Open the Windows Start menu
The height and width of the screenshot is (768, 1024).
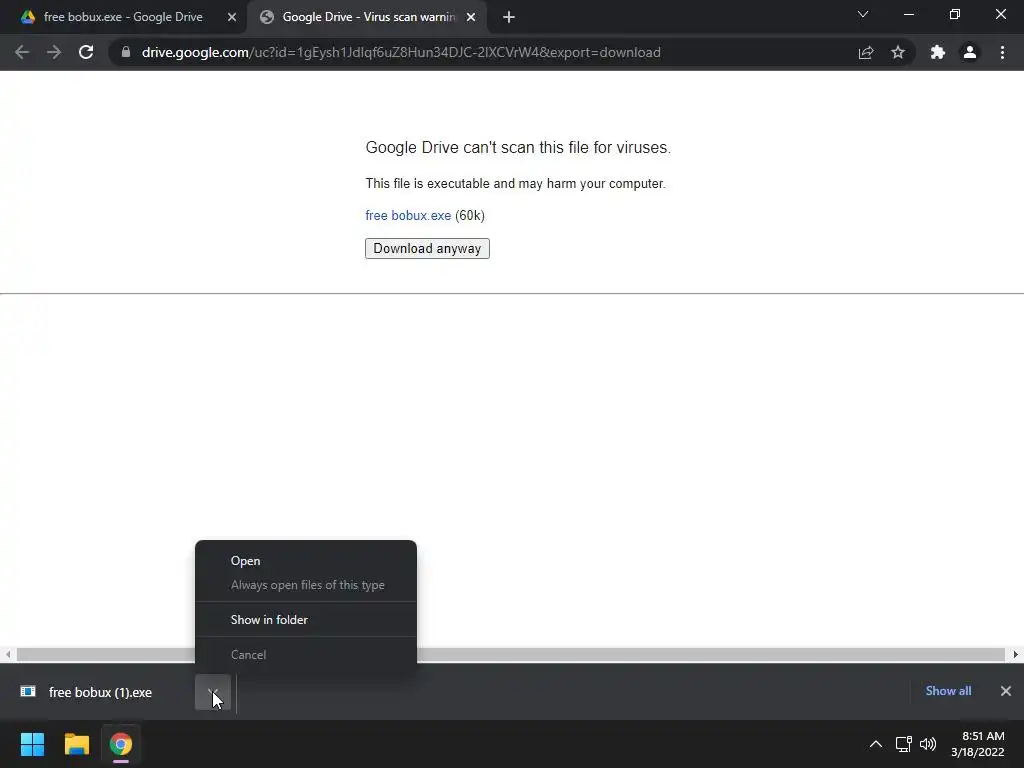click(x=32, y=744)
